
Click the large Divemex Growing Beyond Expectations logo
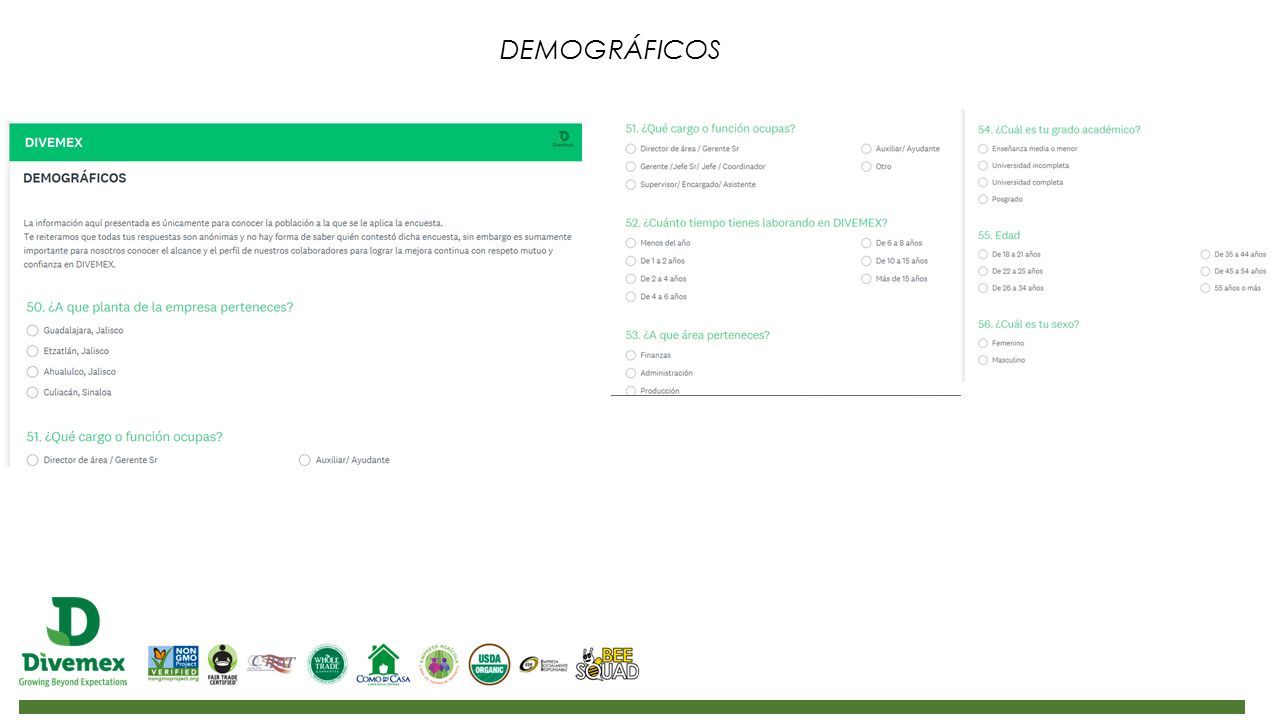tap(74, 642)
